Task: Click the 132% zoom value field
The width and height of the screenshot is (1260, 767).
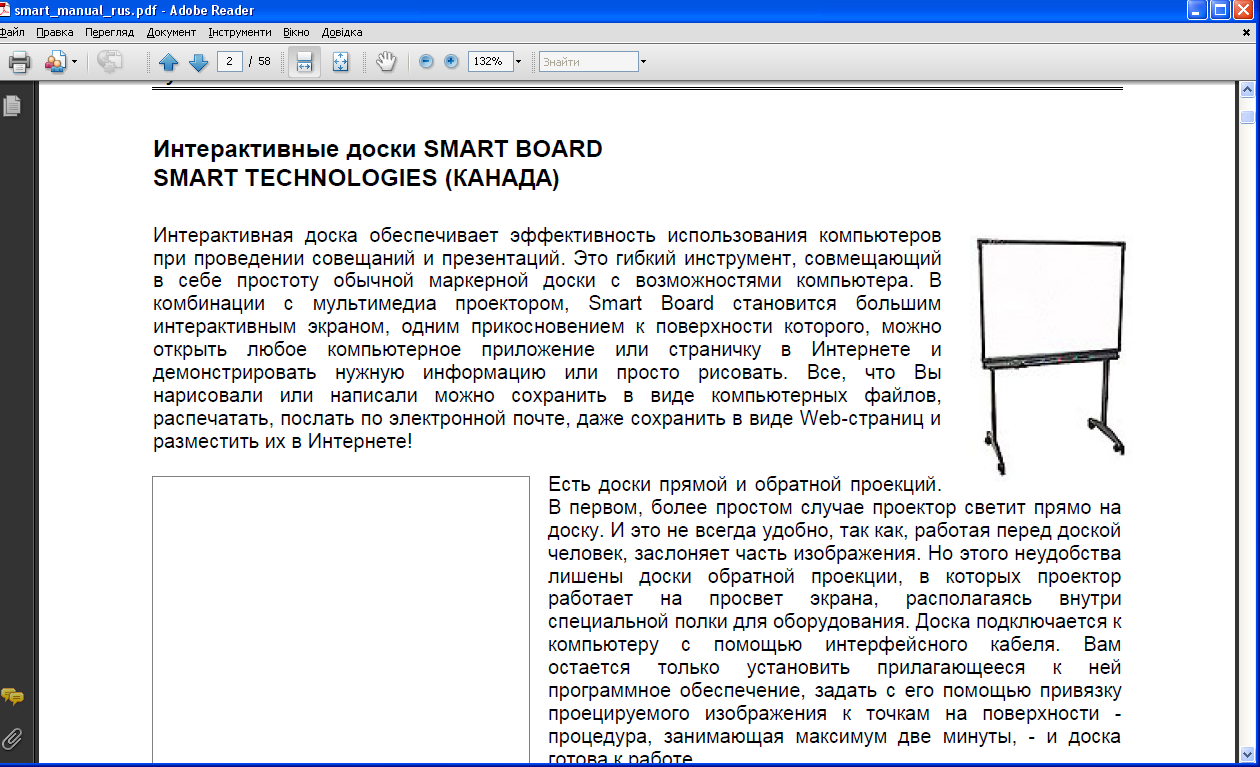Action: pos(490,61)
